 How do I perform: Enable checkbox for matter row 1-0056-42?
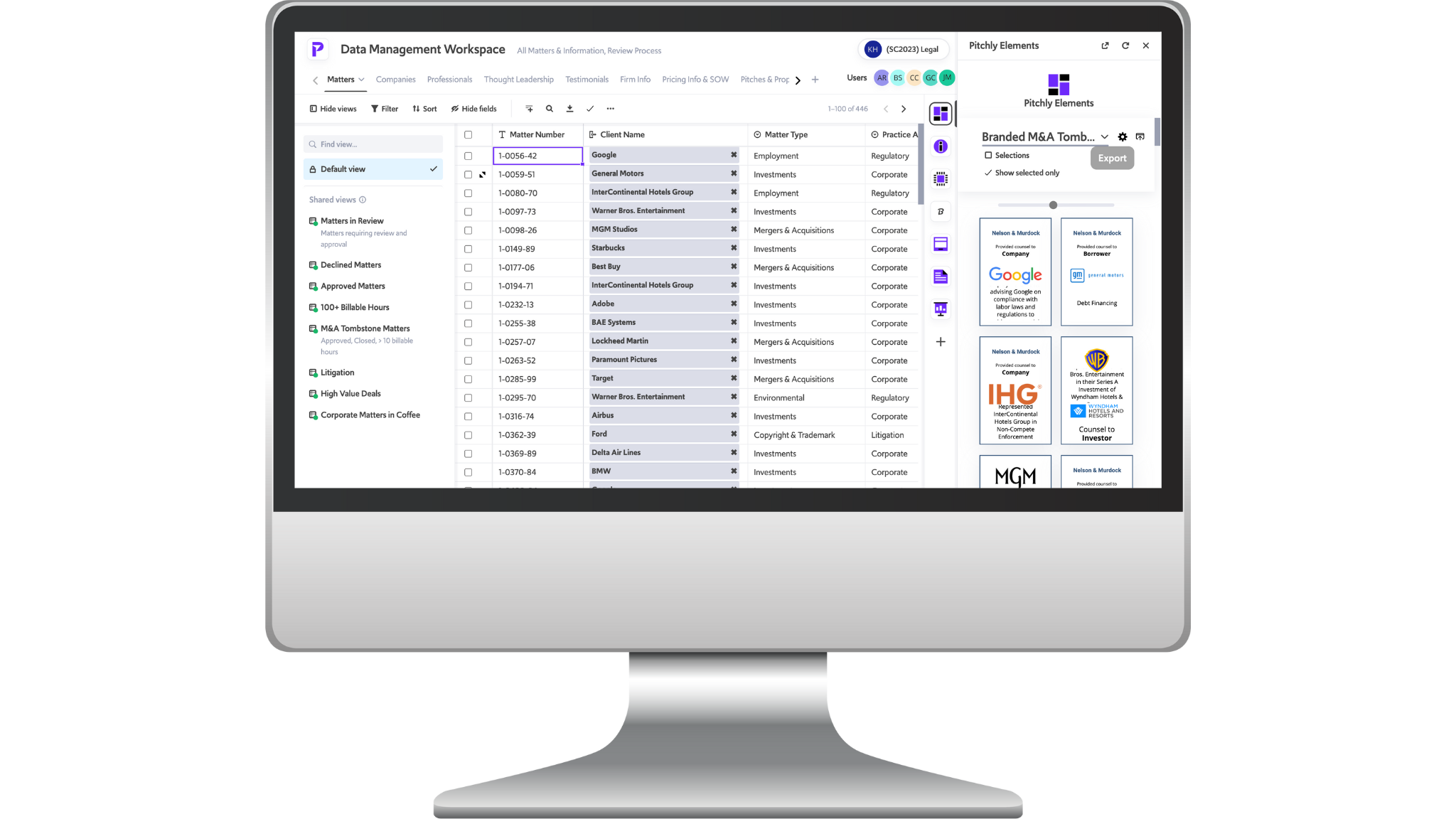(x=468, y=155)
